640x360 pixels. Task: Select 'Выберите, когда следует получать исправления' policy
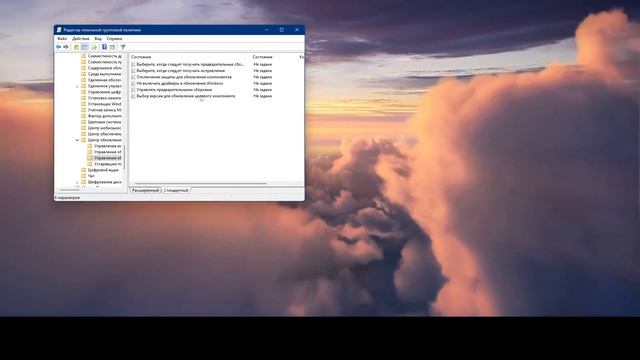click(x=180, y=71)
